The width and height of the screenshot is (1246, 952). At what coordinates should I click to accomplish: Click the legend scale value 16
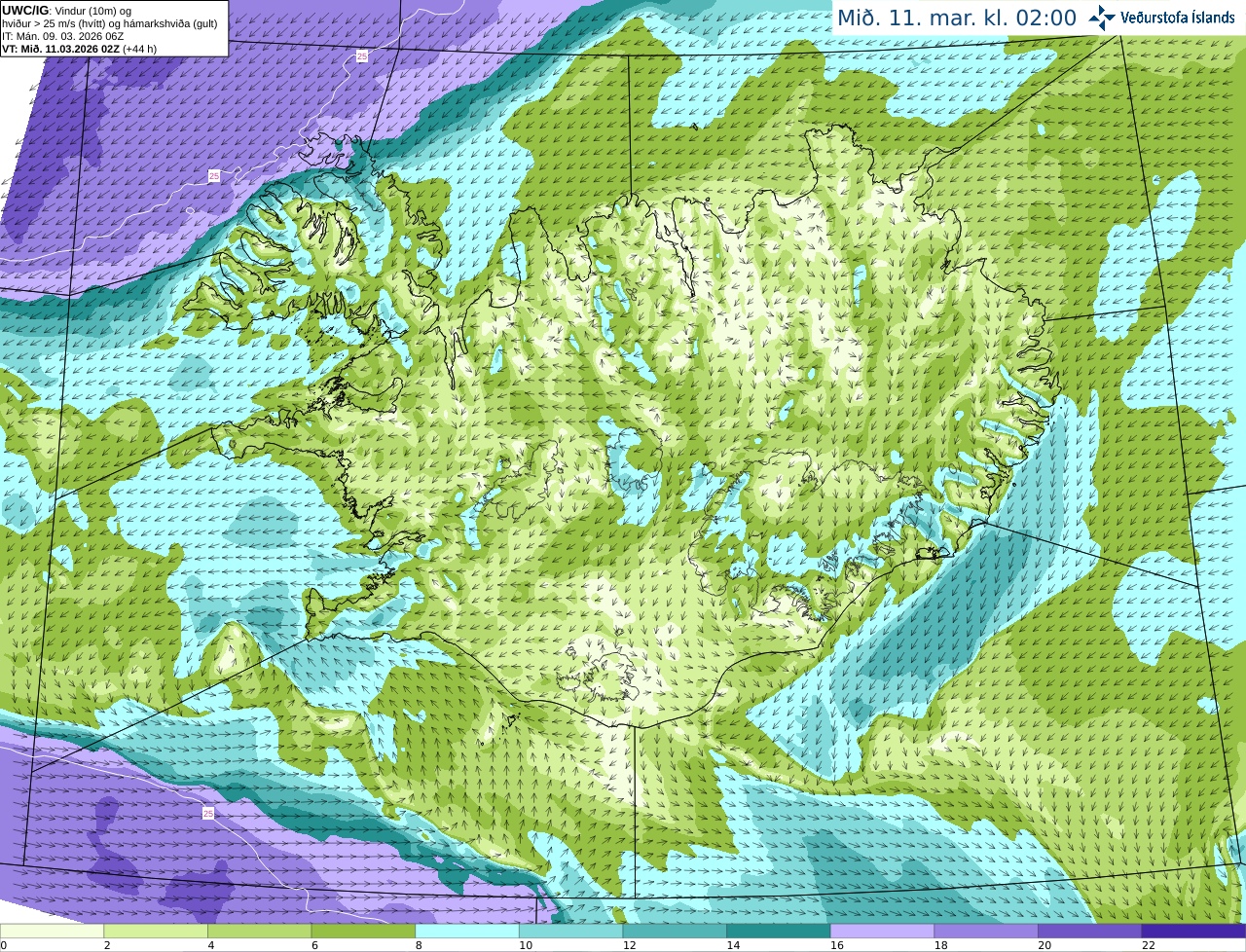tap(836, 945)
